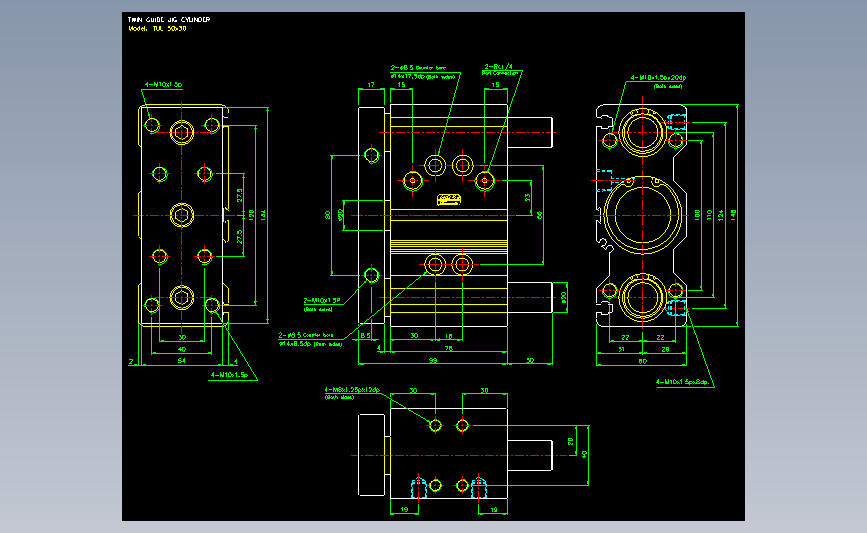Select the TWIN GUIDE JIG CYLINDER title text
The width and height of the screenshot is (867, 533).
169,19
